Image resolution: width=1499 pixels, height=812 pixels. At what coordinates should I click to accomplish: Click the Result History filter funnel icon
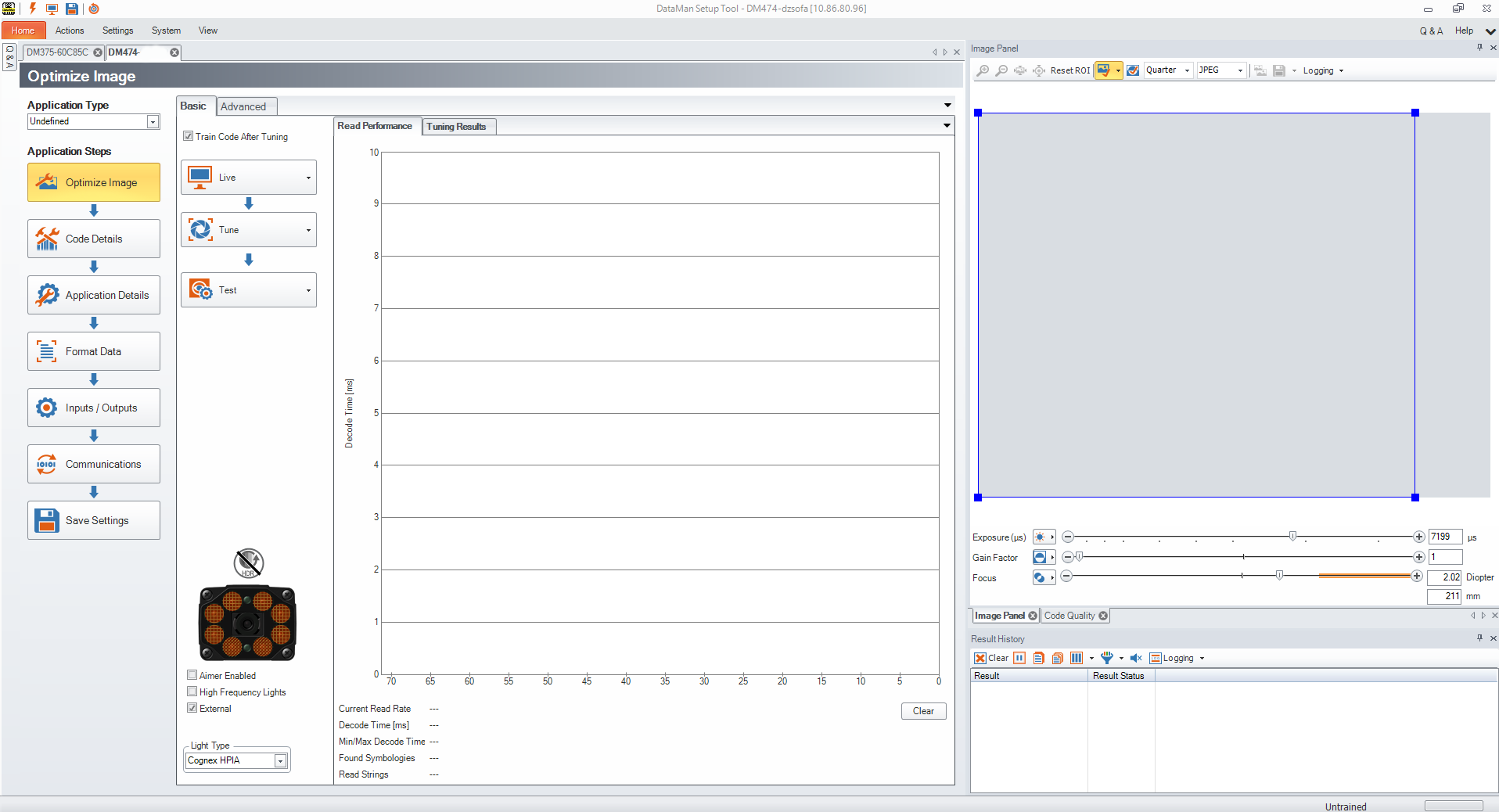coord(1107,658)
